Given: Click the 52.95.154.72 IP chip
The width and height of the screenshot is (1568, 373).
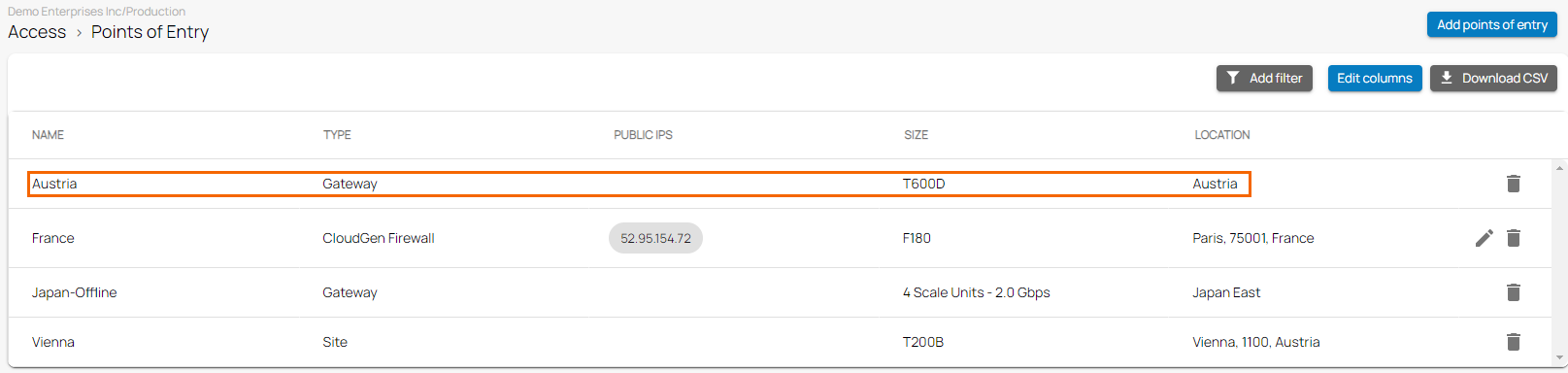Looking at the screenshot, I should (x=655, y=238).
